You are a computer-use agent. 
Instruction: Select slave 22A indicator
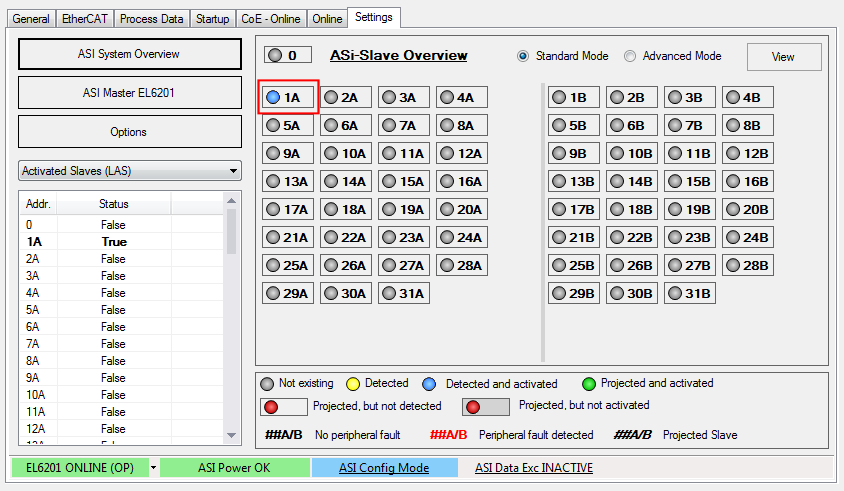[346, 237]
